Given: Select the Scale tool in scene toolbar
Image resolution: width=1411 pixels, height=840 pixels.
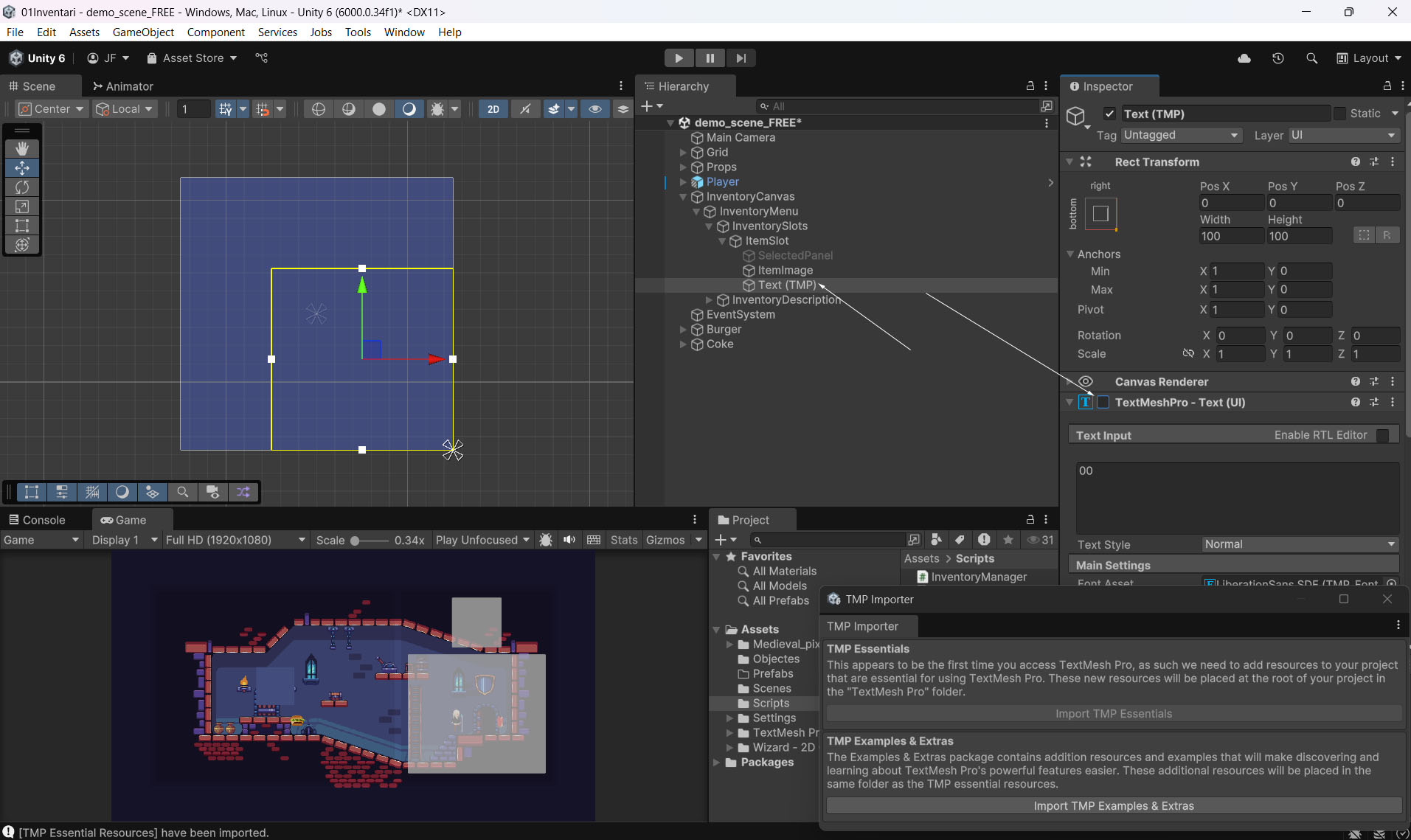Looking at the screenshot, I should pos(22,206).
